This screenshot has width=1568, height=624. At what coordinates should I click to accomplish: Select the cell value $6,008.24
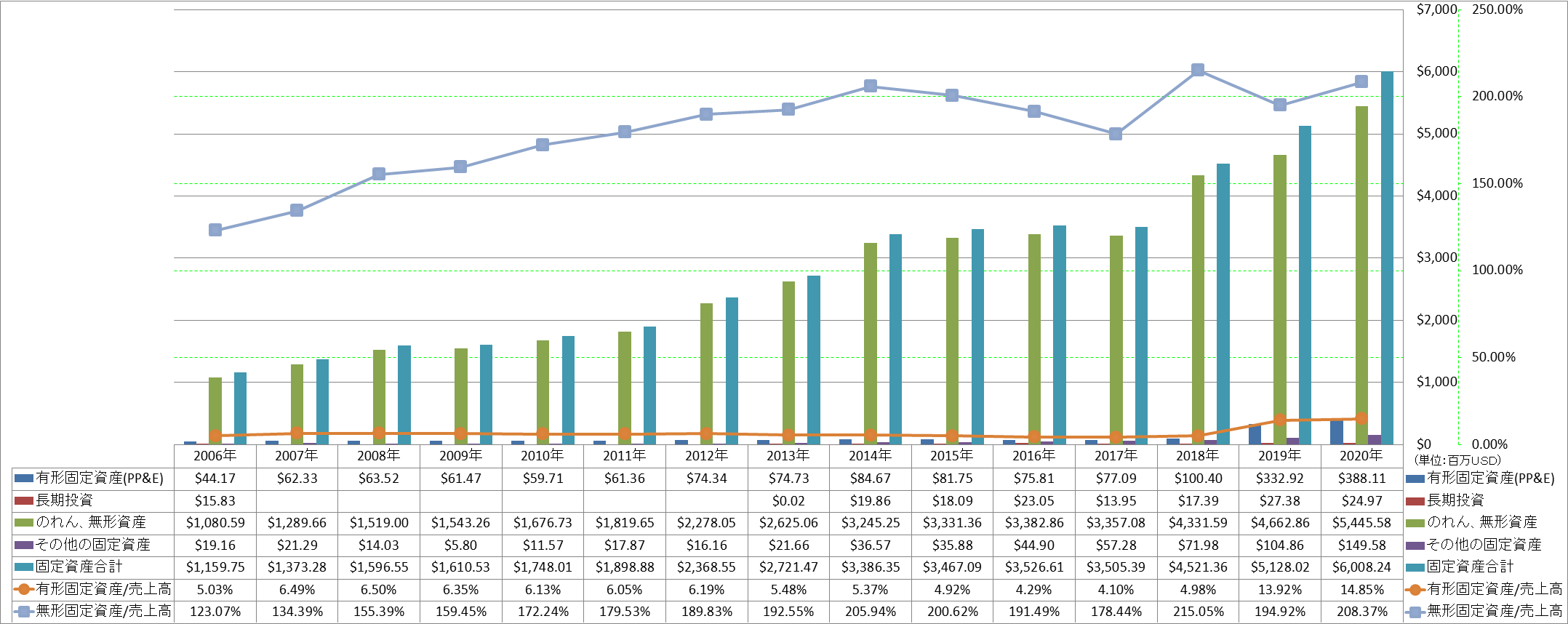click(1361, 567)
